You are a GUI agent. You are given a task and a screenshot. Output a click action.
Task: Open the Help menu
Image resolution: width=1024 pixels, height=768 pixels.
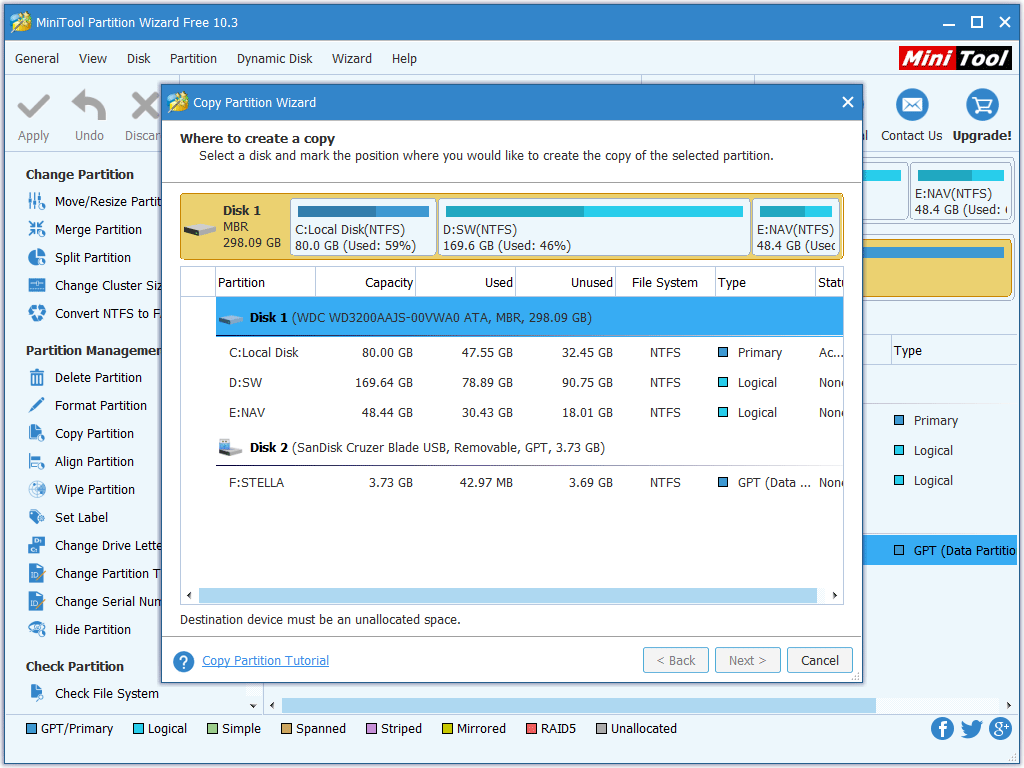point(404,59)
